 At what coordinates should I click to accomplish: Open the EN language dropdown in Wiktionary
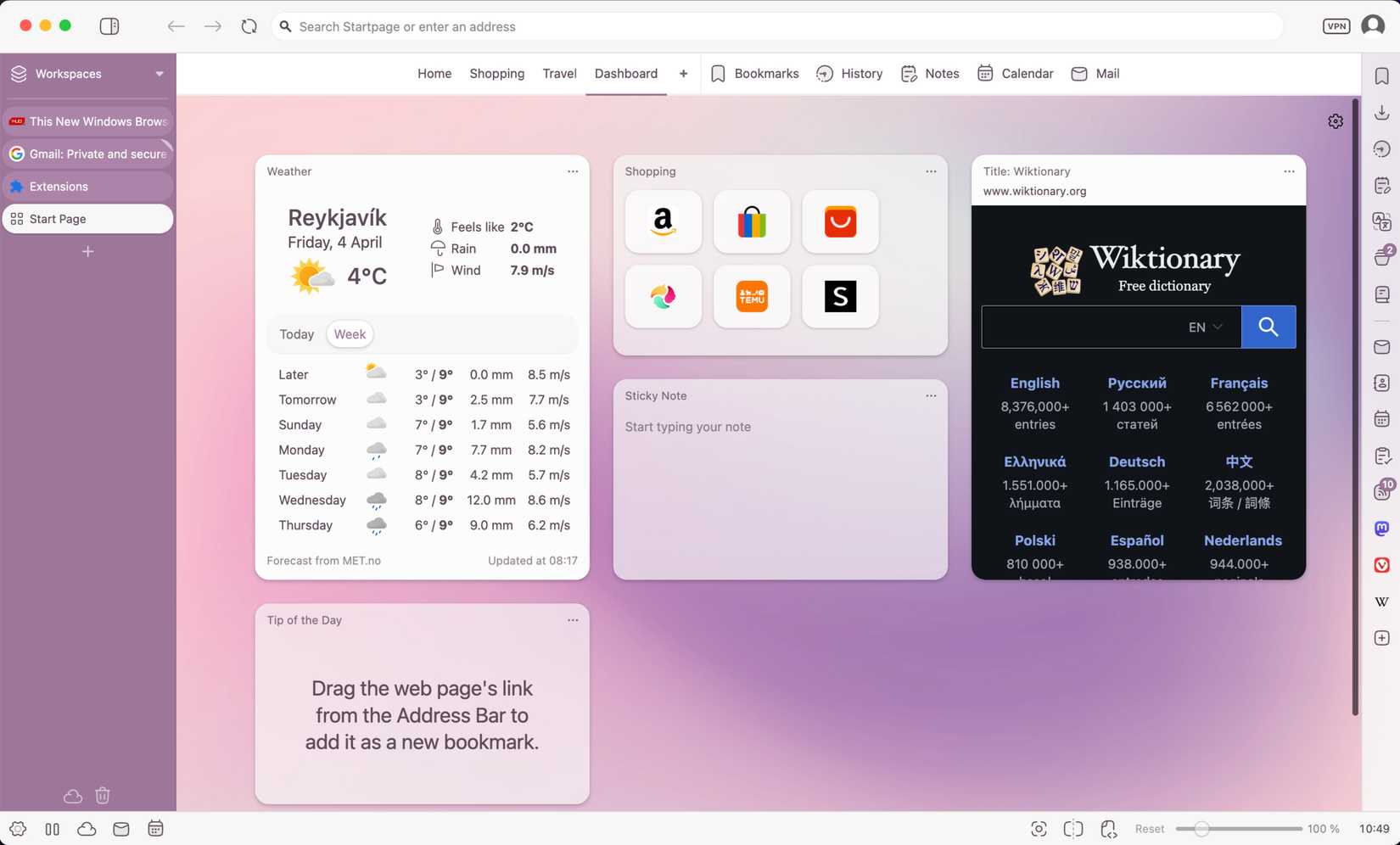click(1204, 327)
